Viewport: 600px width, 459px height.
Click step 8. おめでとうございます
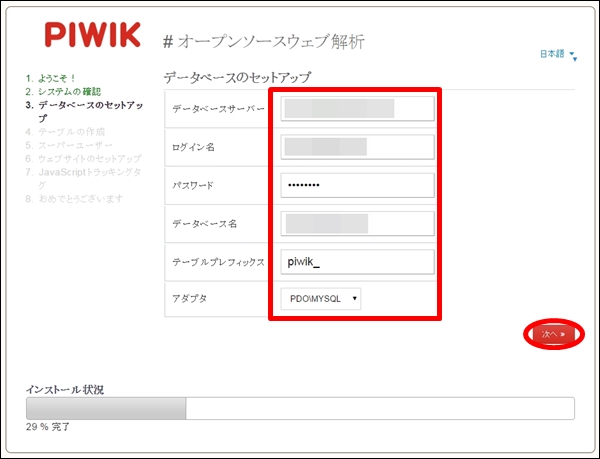(x=74, y=199)
